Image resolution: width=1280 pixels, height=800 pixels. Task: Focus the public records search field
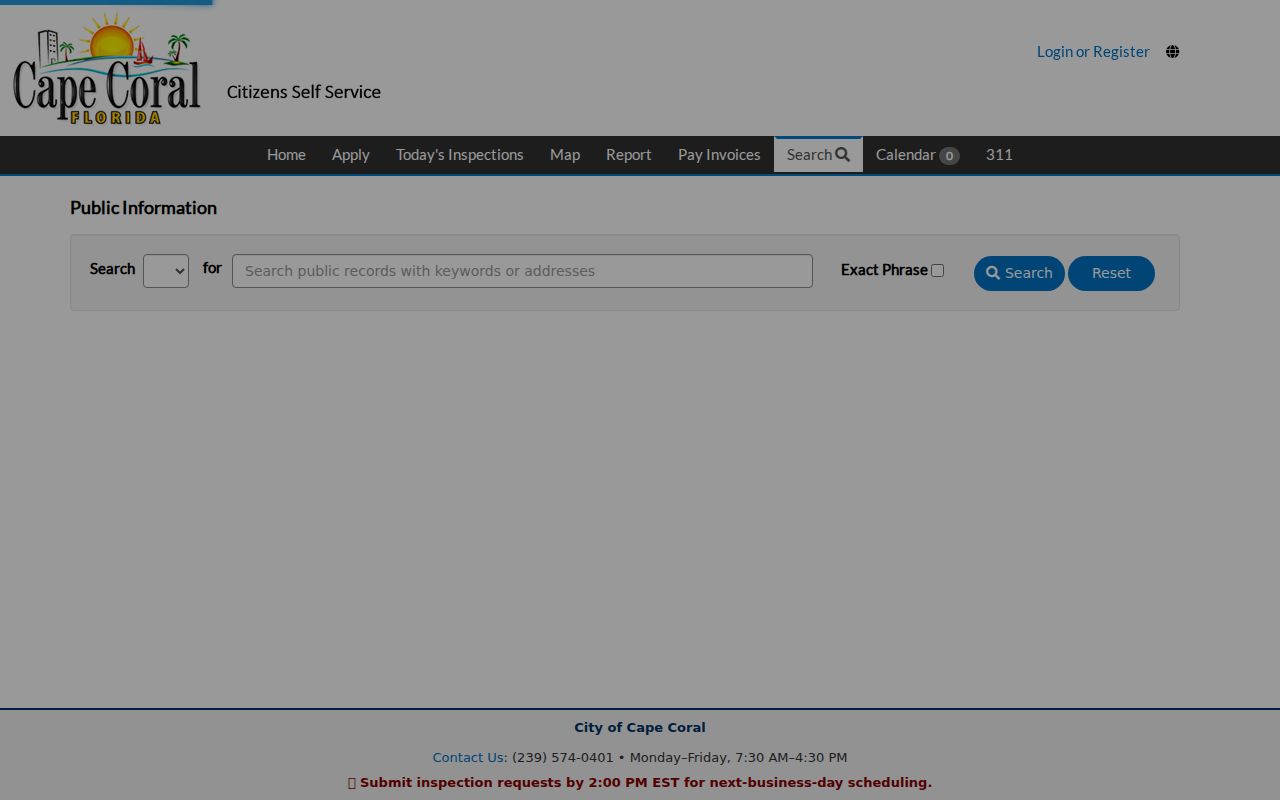(x=522, y=271)
